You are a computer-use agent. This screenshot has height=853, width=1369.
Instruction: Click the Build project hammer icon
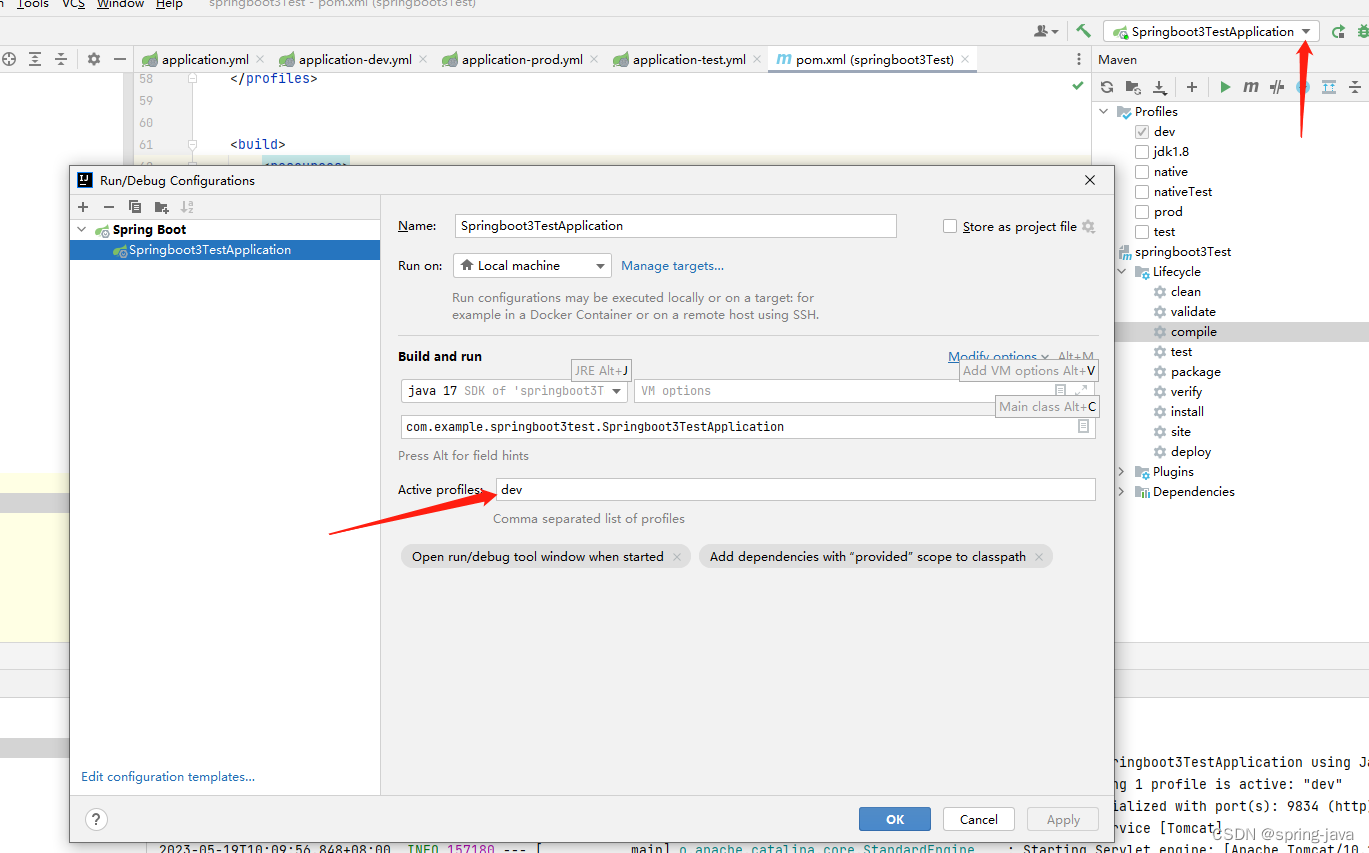click(1083, 31)
